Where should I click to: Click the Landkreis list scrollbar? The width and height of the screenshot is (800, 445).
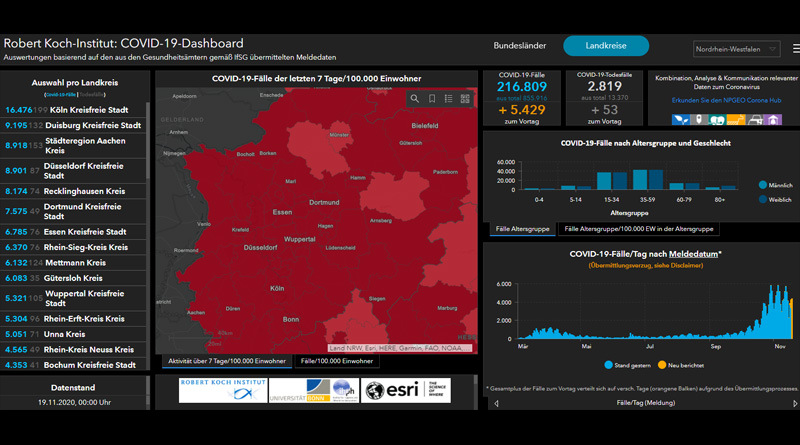148,140
